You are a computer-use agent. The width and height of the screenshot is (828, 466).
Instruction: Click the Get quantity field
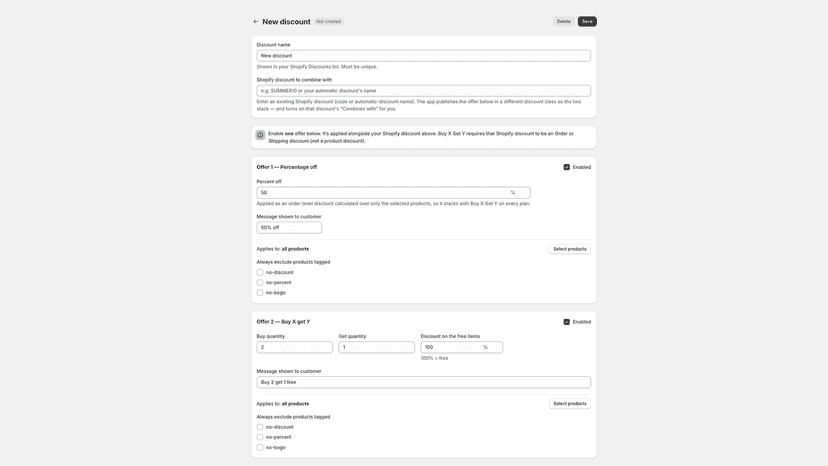click(377, 347)
